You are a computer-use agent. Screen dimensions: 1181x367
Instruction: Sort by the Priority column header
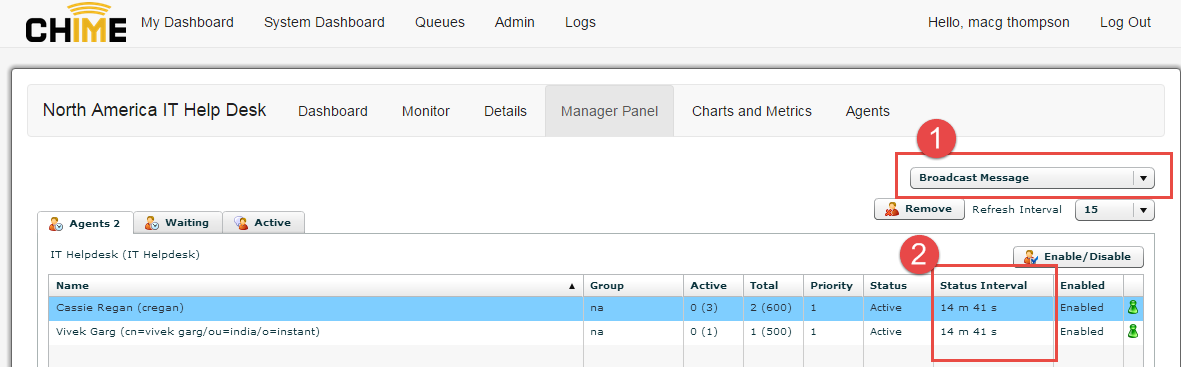tap(833, 286)
